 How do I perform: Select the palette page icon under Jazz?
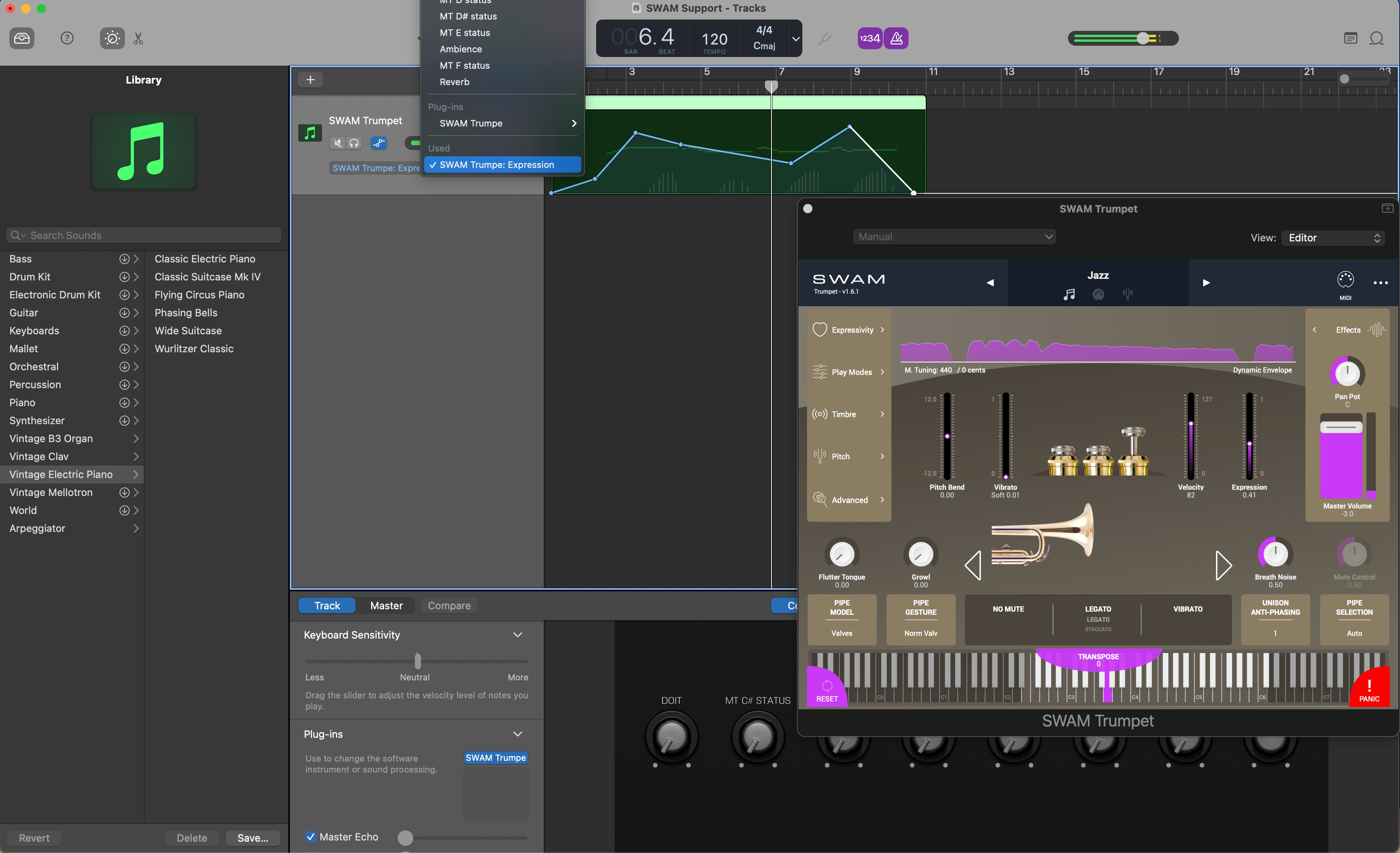pos(1098,294)
